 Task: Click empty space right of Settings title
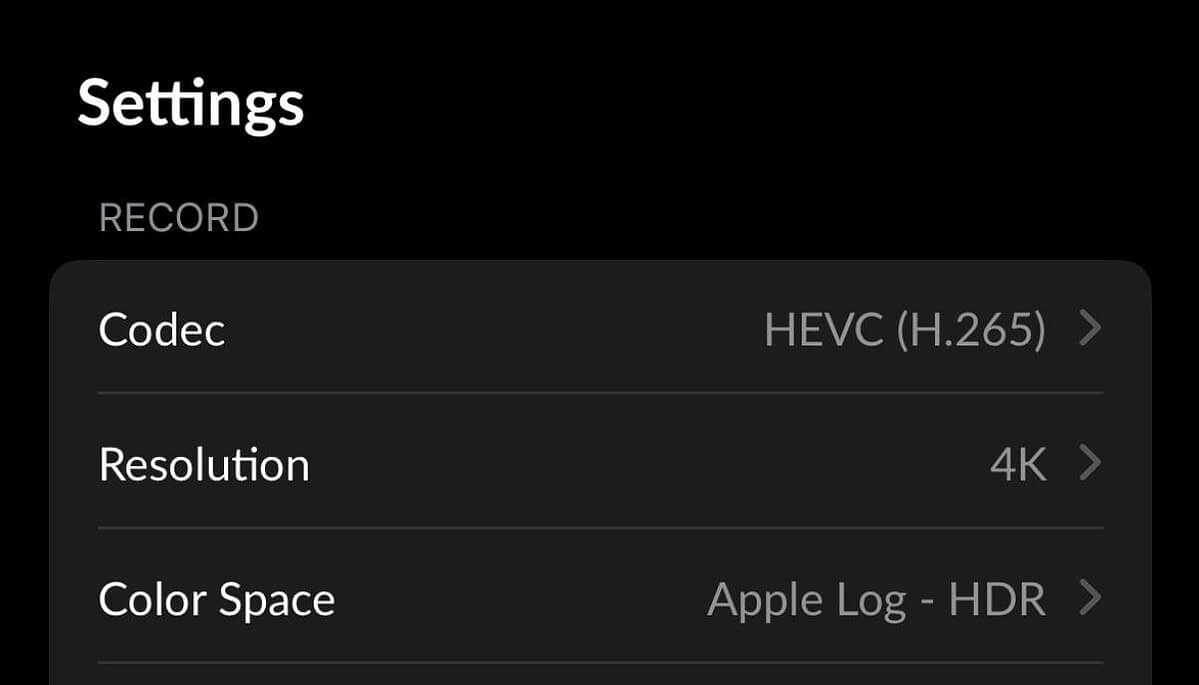pyautogui.click(x=700, y=104)
